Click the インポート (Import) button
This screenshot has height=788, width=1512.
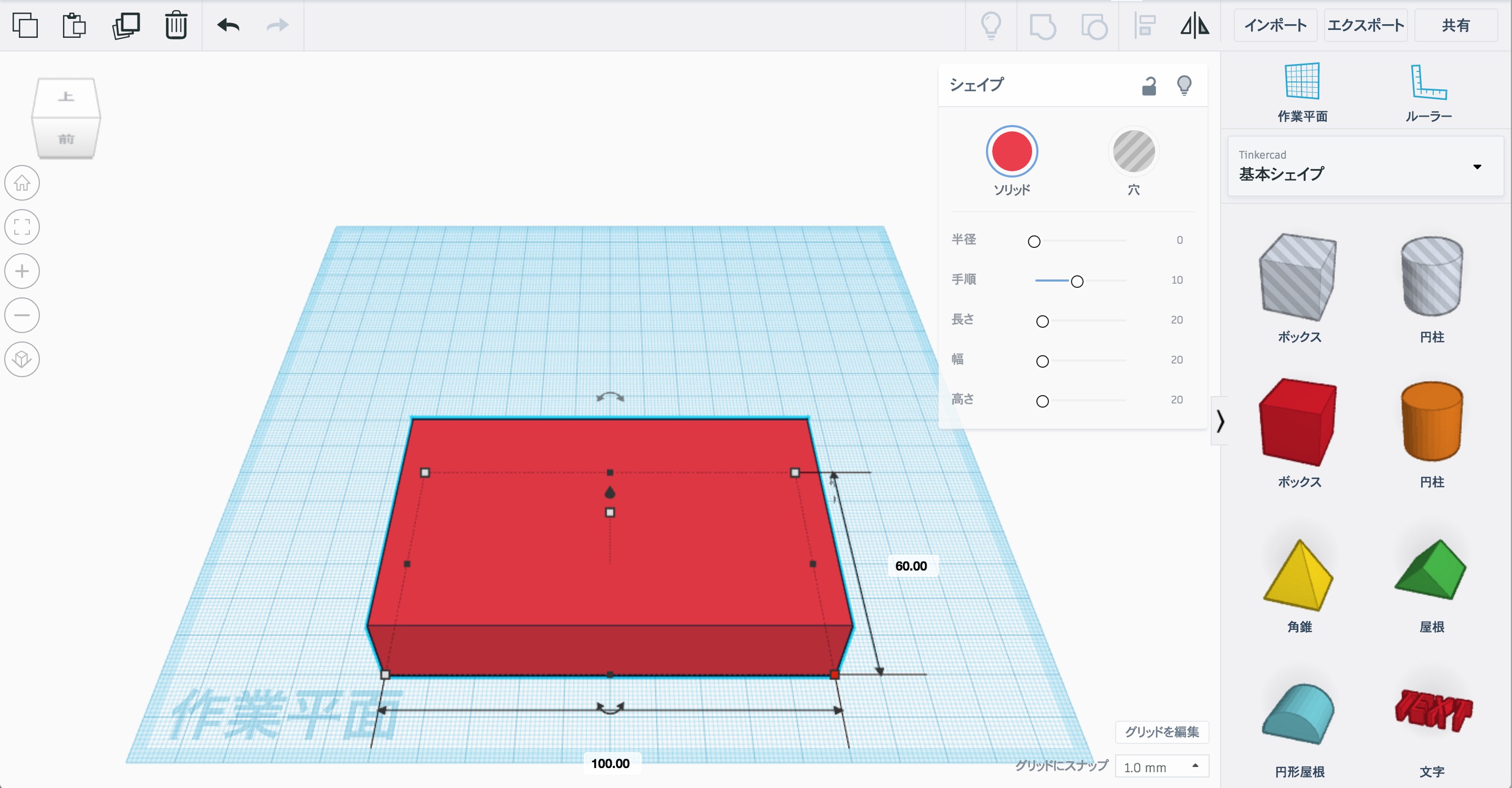click(x=1275, y=25)
